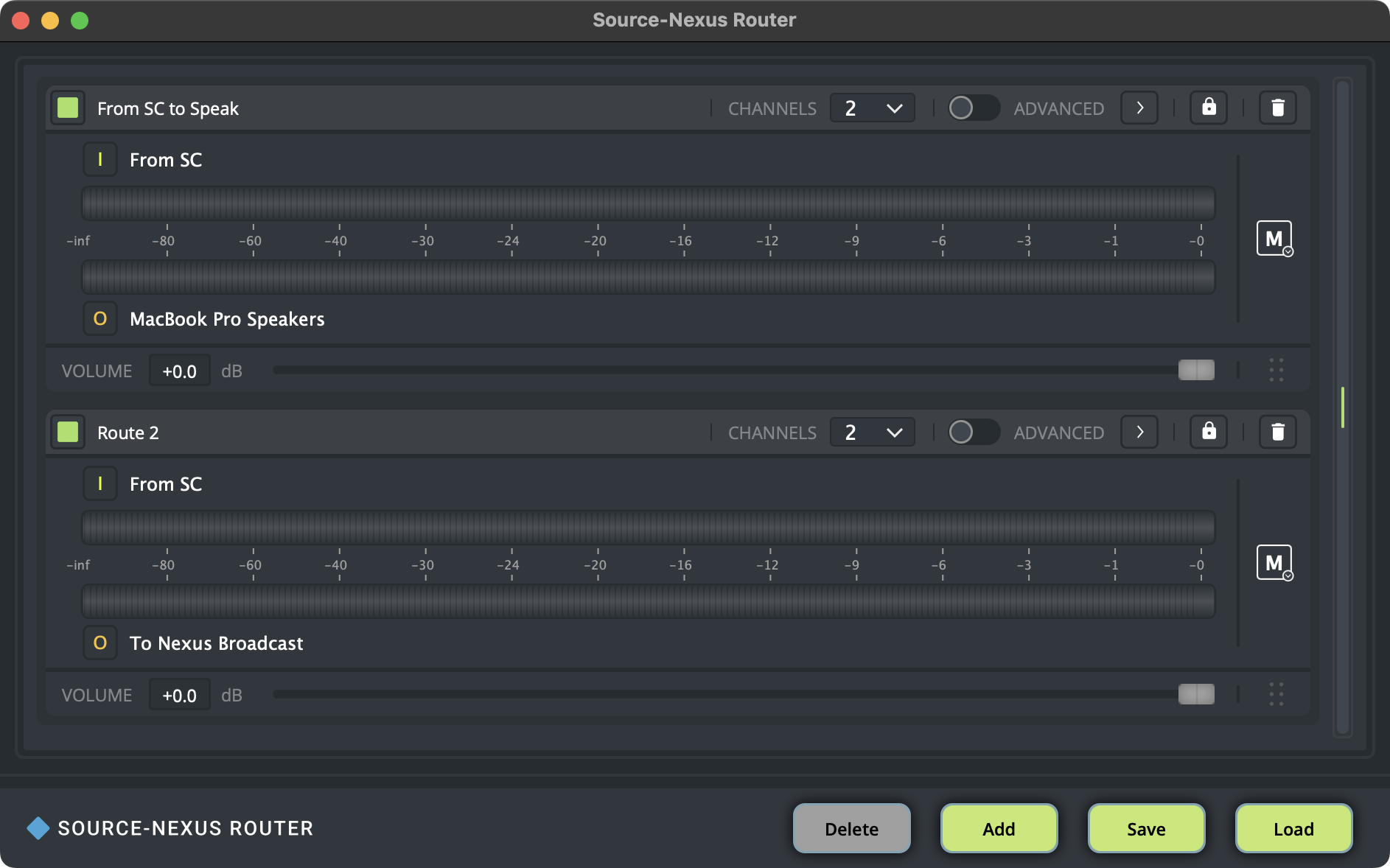Lock the From SC to Speak route
The height and width of the screenshot is (868, 1390).
pyautogui.click(x=1209, y=108)
